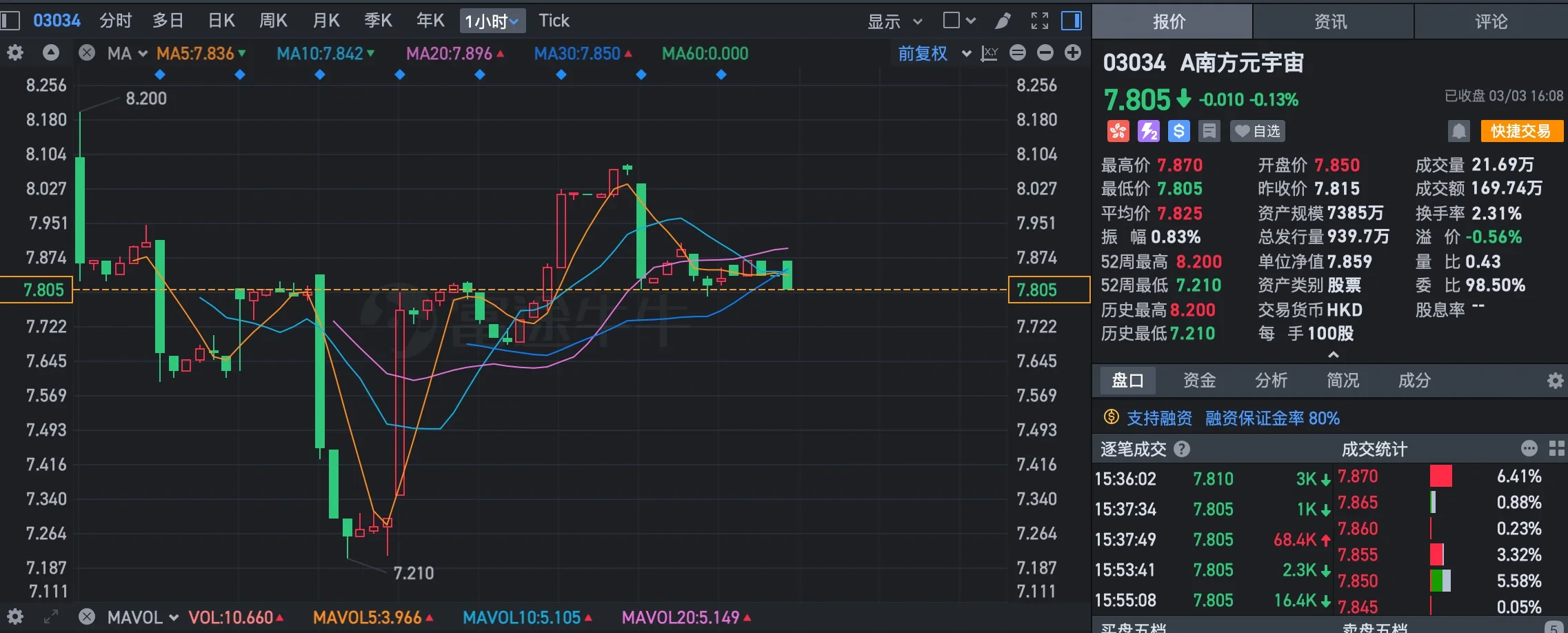Switch to the 资讯 tab
Screen dimensions: 1568x633
(x=1331, y=21)
